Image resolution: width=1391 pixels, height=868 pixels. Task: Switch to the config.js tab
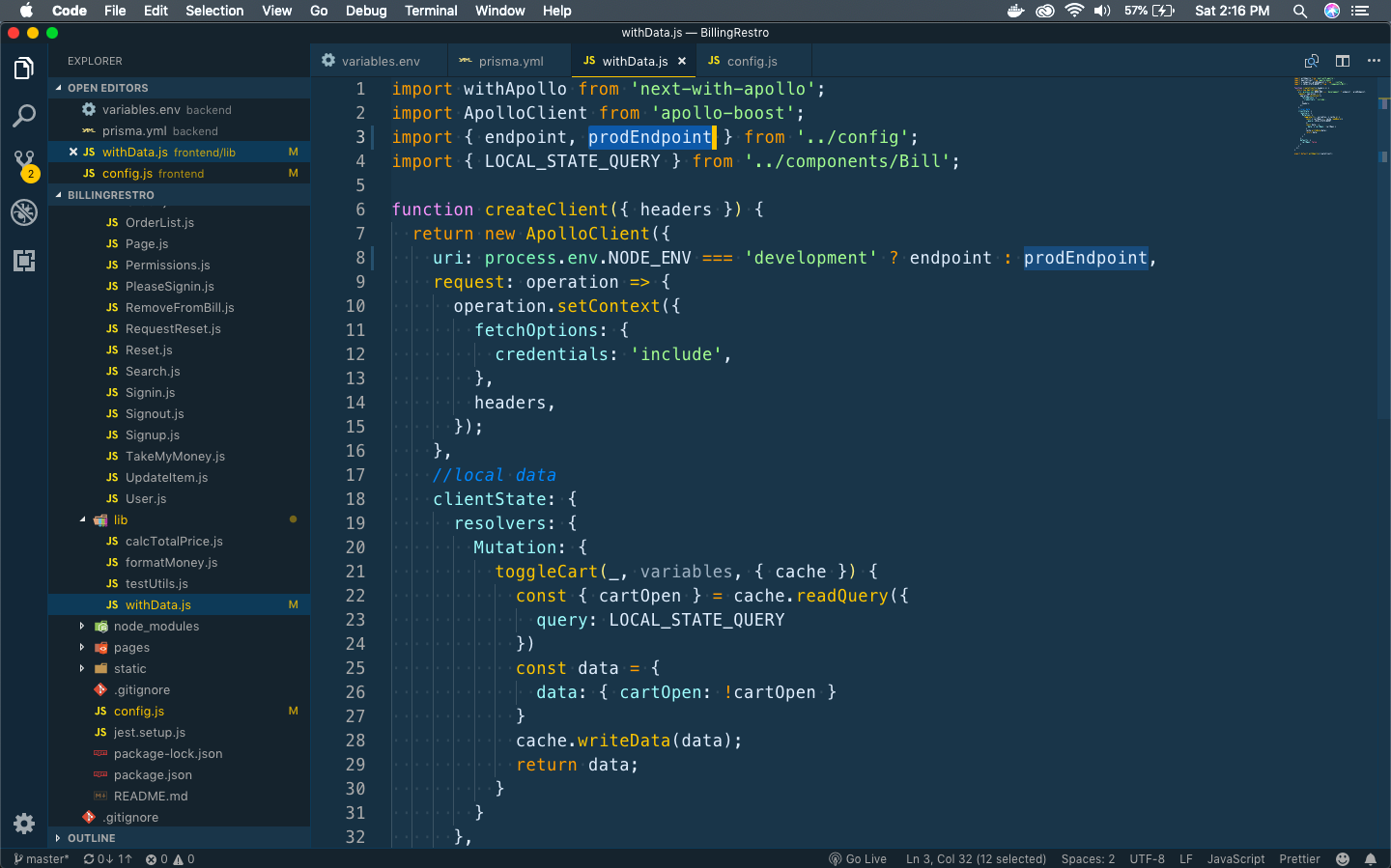752,61
